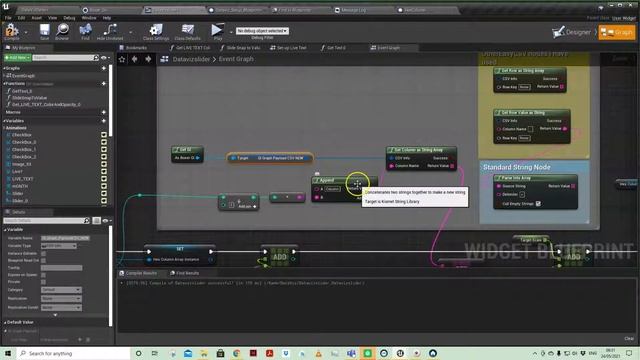
Task: Collapse the Graphs section
Action: [4, 68]
